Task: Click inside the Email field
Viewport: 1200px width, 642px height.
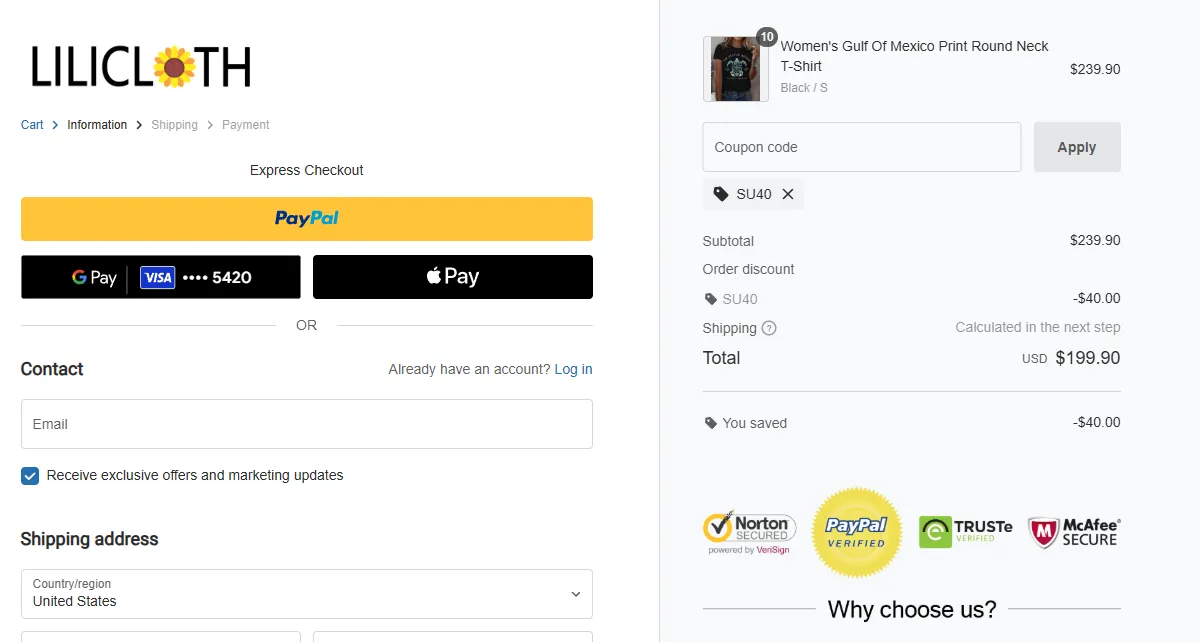Action: (x=306, y=423)
